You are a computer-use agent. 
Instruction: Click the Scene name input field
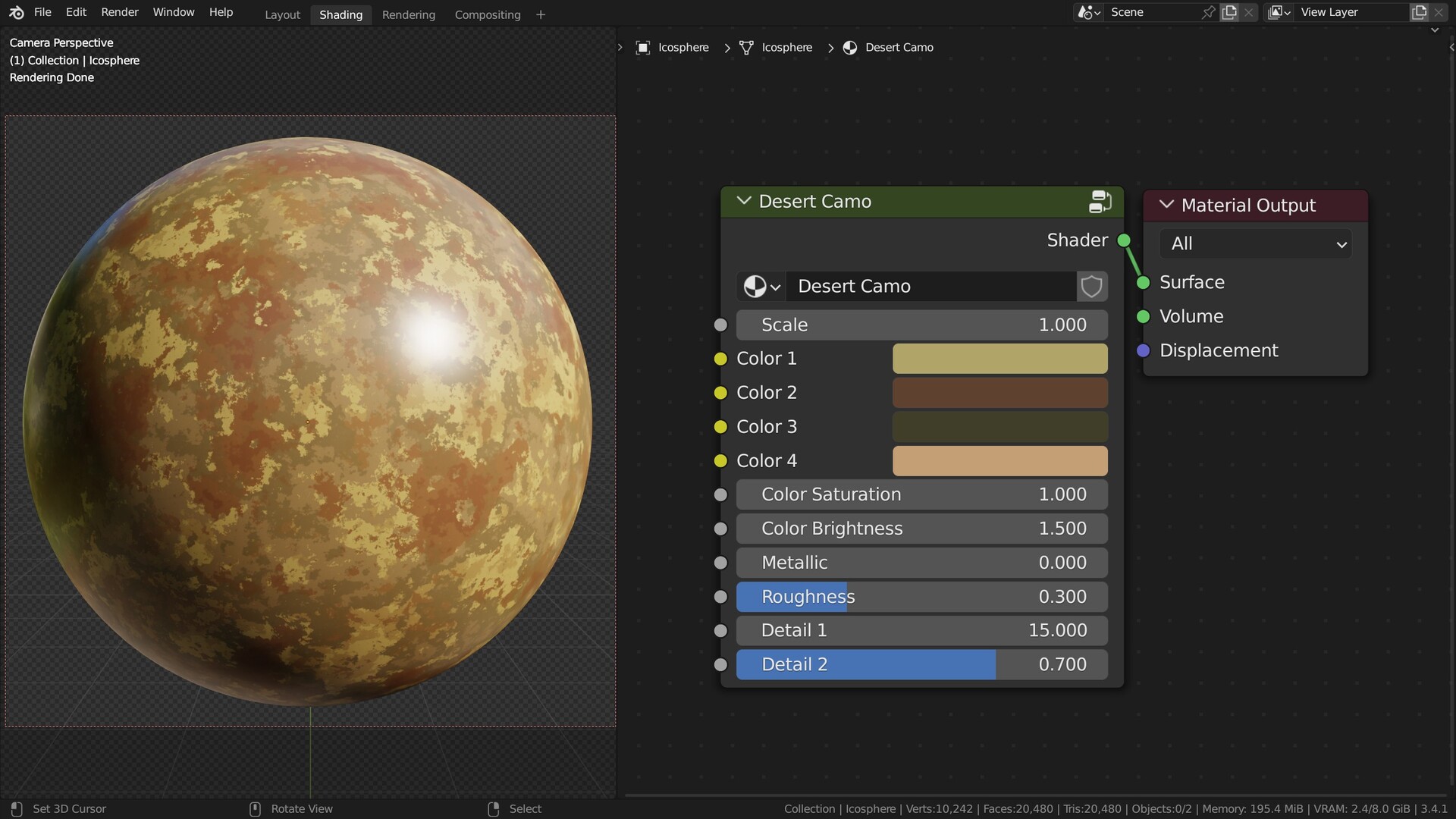(x=1153, y=12)
